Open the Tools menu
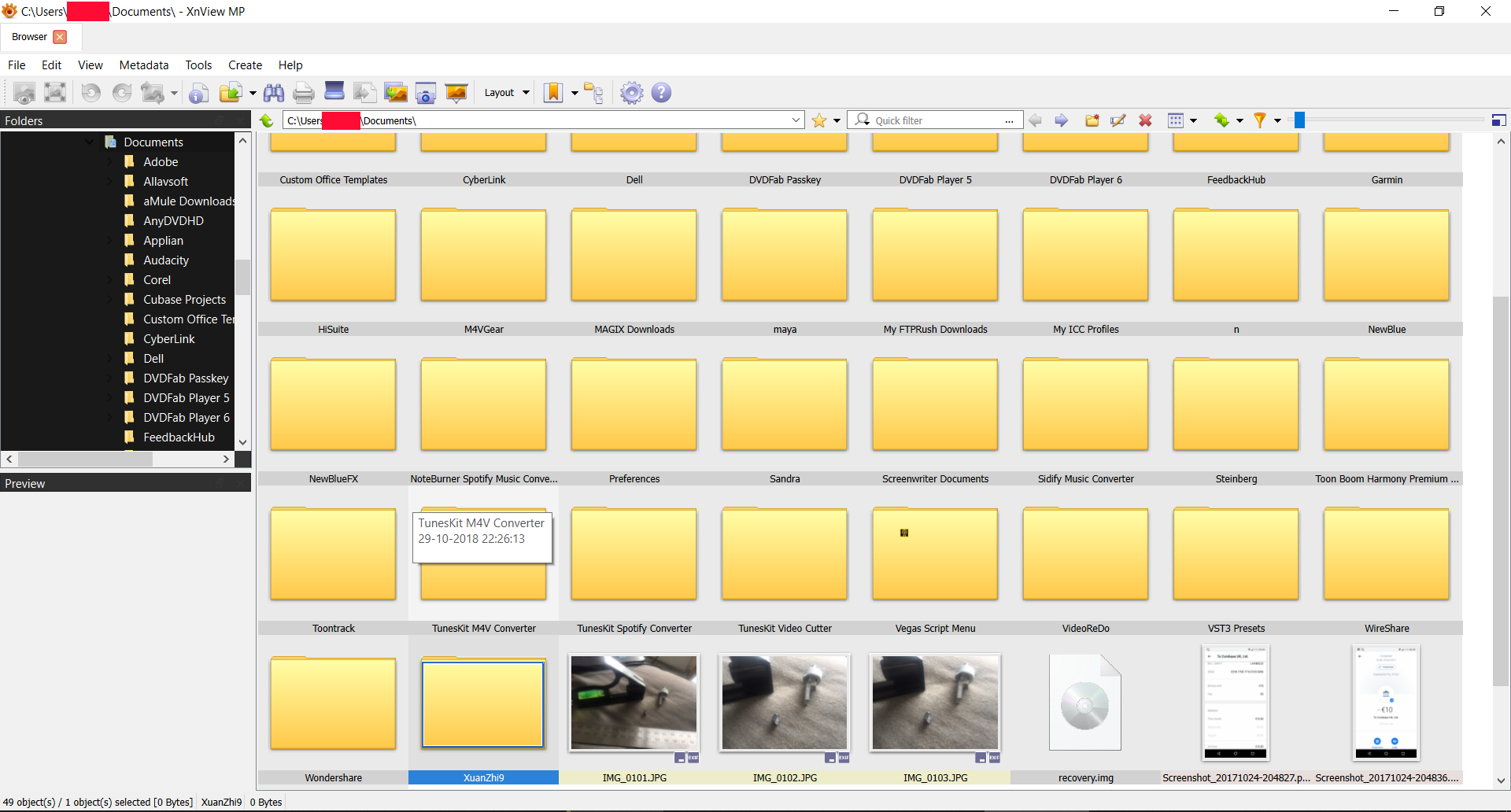This screenshot has height=812, width=1511. pyautogui.click(x=198, y=65)
